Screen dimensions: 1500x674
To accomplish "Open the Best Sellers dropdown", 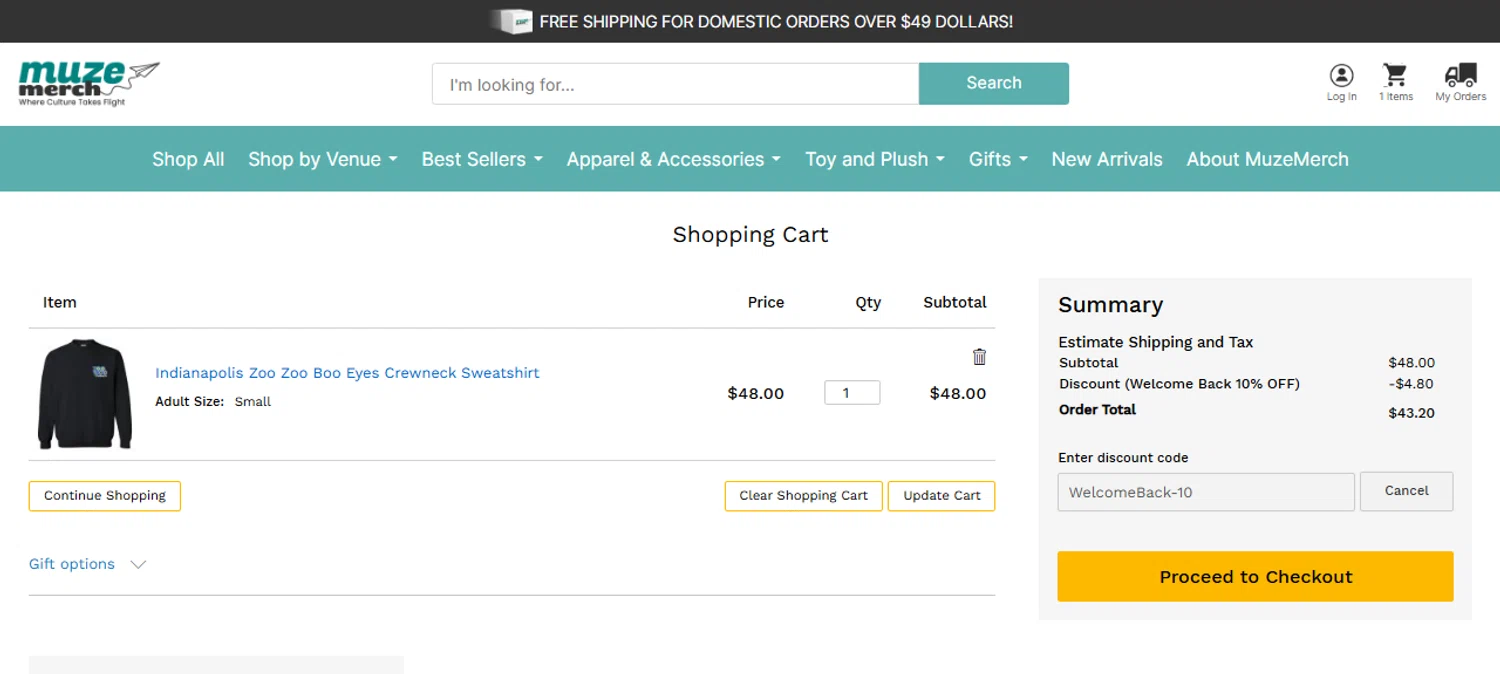I will pyautogui.click(x=481, y=159).
